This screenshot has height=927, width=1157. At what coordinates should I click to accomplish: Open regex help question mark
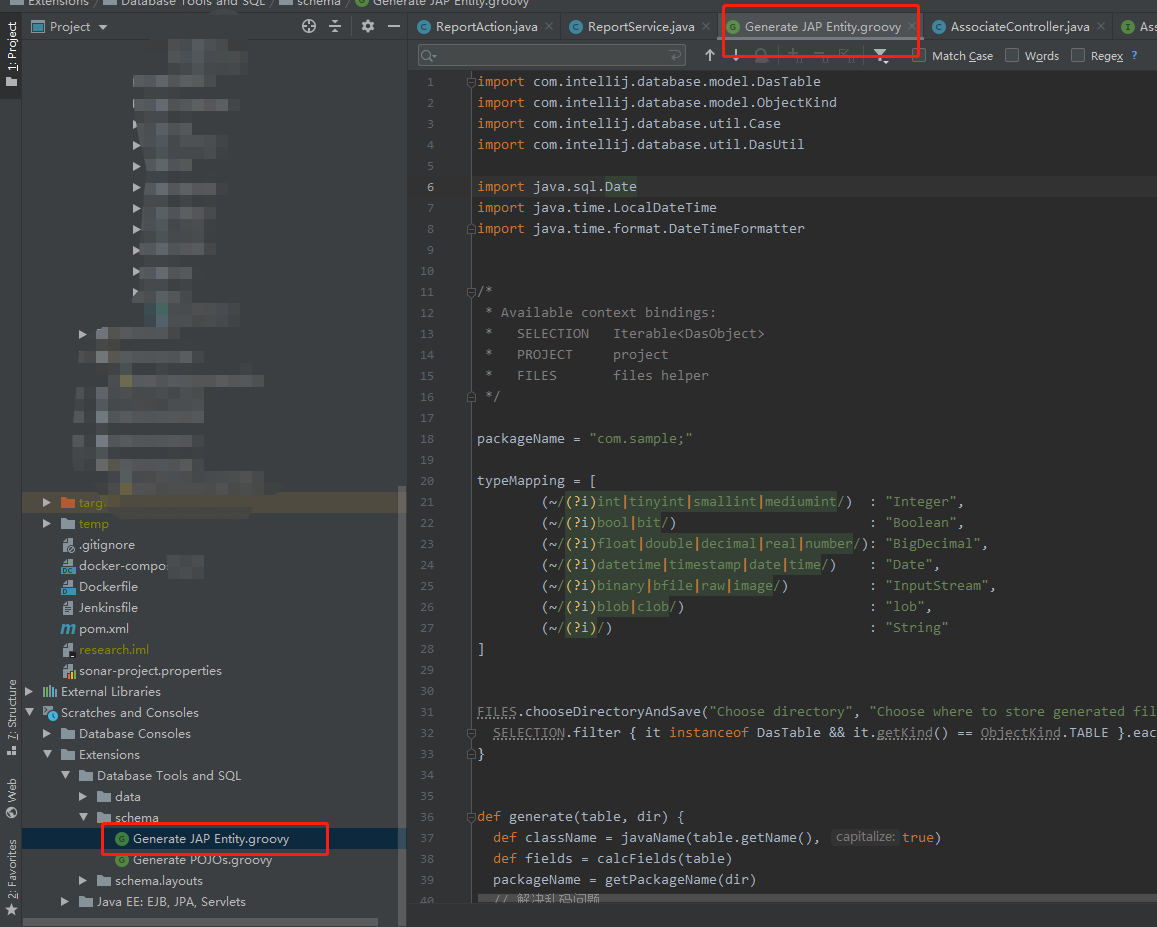[1134, 55]
